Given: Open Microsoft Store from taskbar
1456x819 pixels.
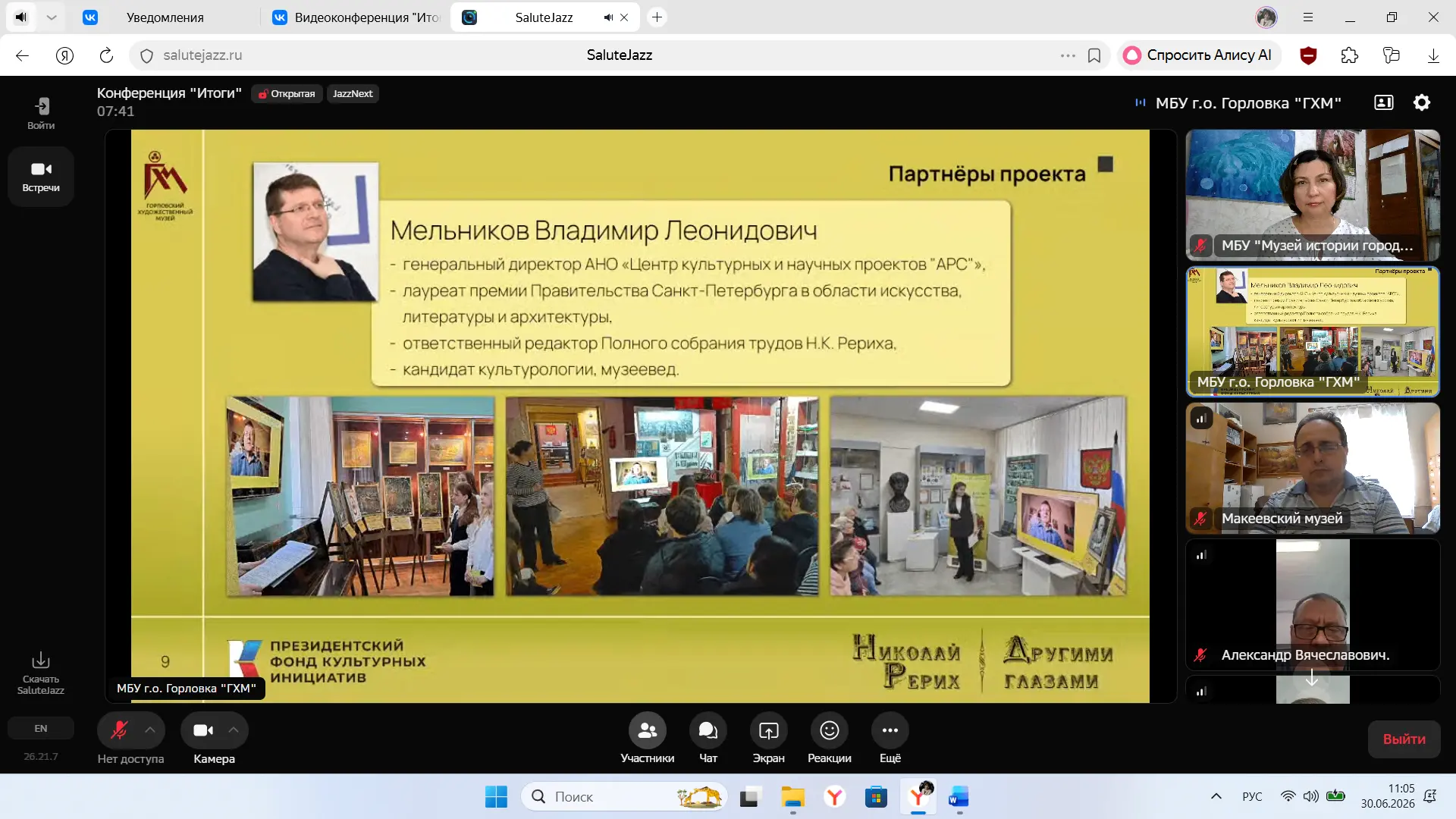Looking at the screenshot, I should (x=876, y=797).
